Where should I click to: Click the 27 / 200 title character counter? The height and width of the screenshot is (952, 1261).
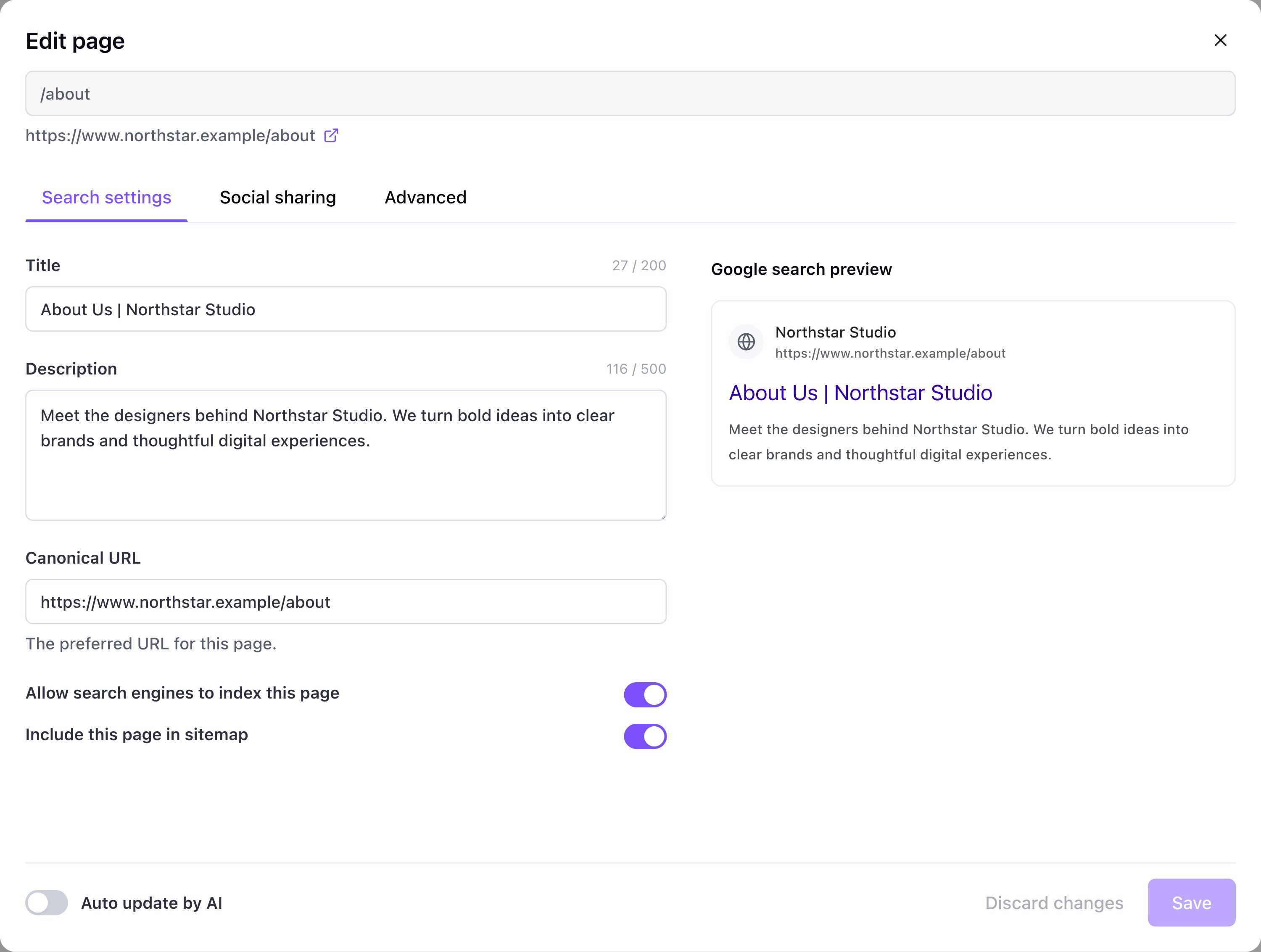(x=639, y=266)
